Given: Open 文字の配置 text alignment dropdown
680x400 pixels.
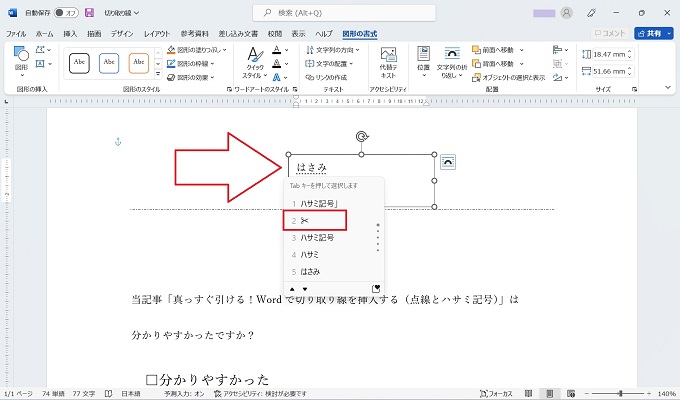Looking at the screenshot, I should [x=329, y=64].
